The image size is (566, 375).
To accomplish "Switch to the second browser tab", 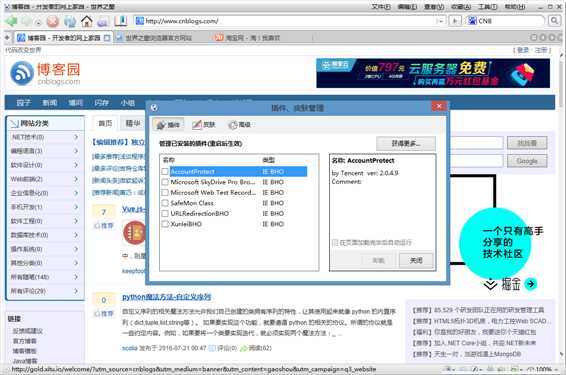I will pyautogui.click(x=158, y=38).
